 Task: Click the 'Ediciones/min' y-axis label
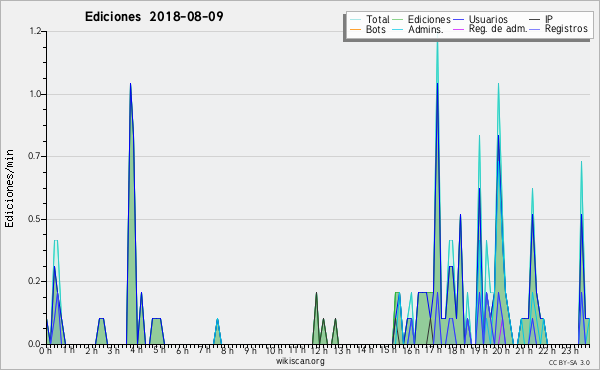(10, 188)
